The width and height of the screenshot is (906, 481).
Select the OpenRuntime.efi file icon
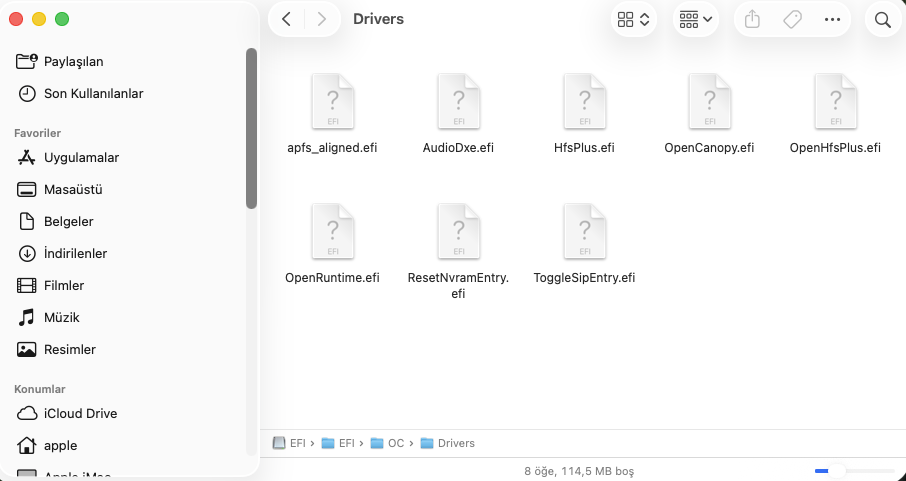click(332, 232)
